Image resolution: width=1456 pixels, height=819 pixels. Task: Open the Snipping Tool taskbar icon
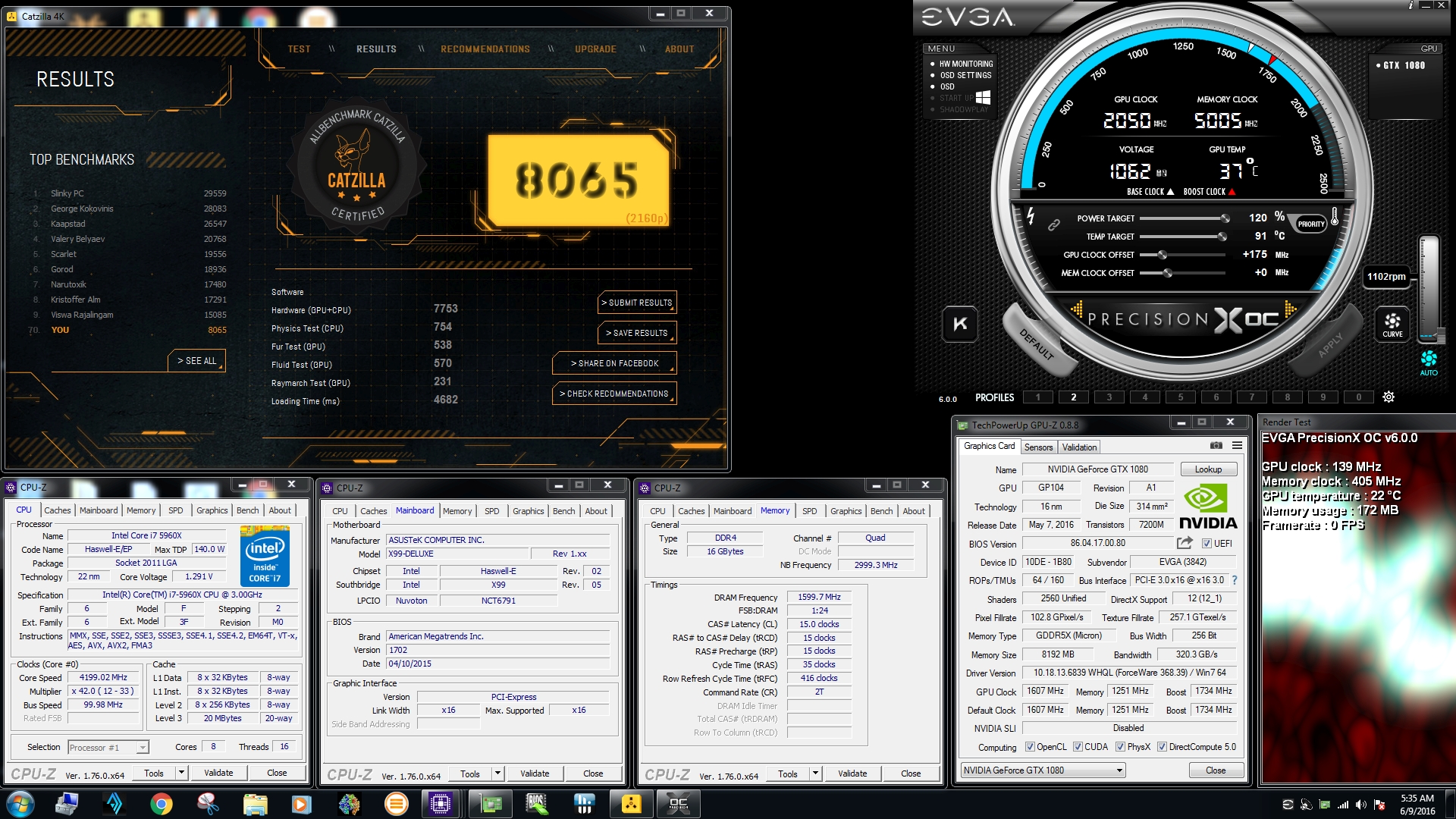click(208, 804)
